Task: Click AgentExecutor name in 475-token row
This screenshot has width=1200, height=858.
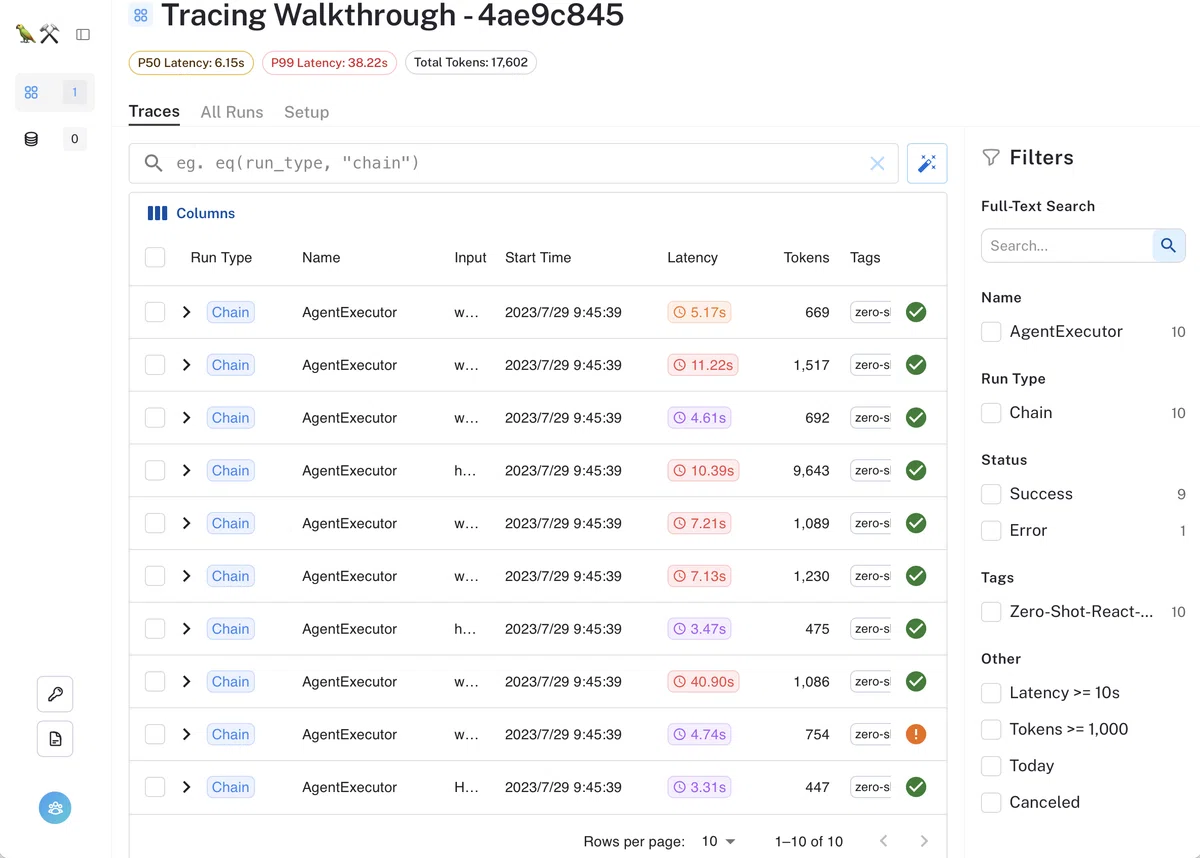Action: (349, 629)
